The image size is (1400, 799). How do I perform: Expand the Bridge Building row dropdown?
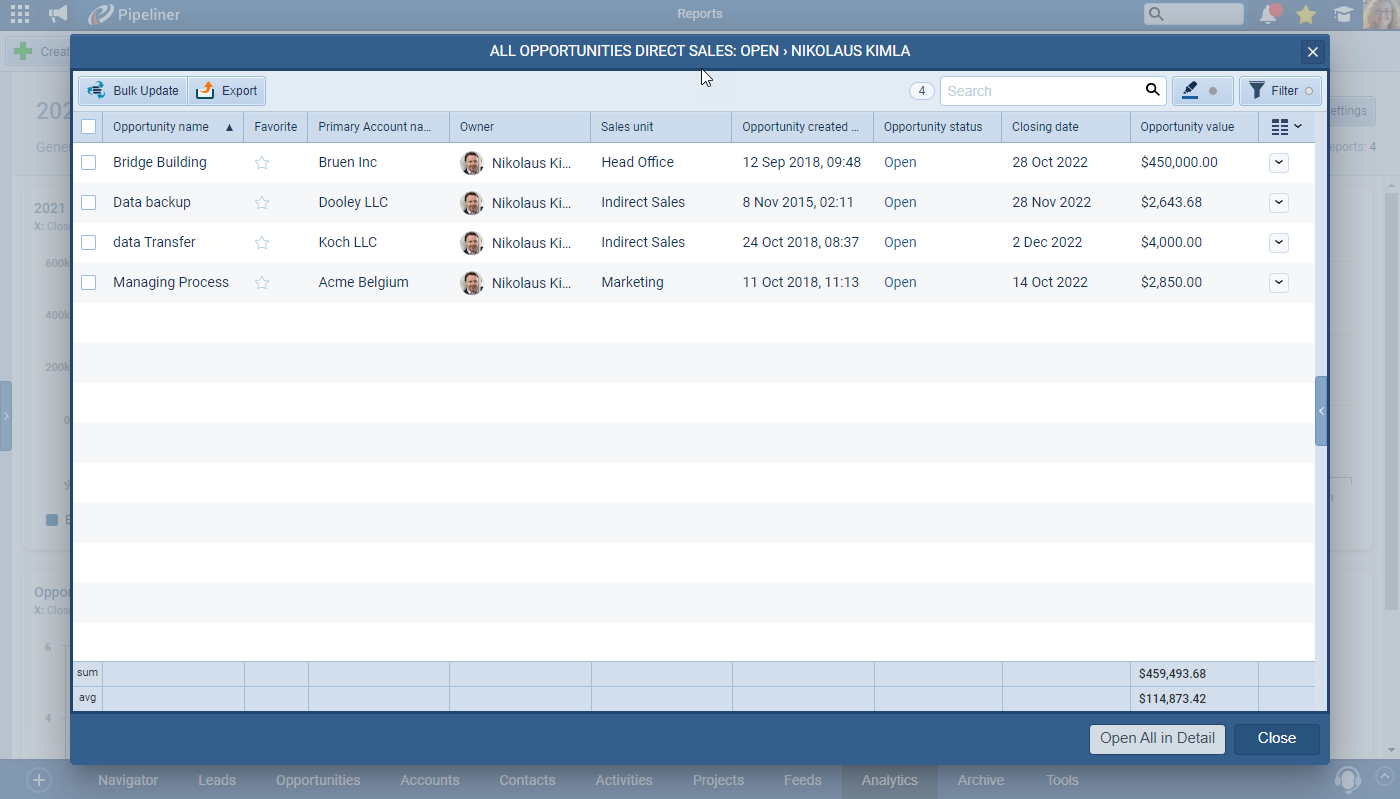pos(1278,163)
